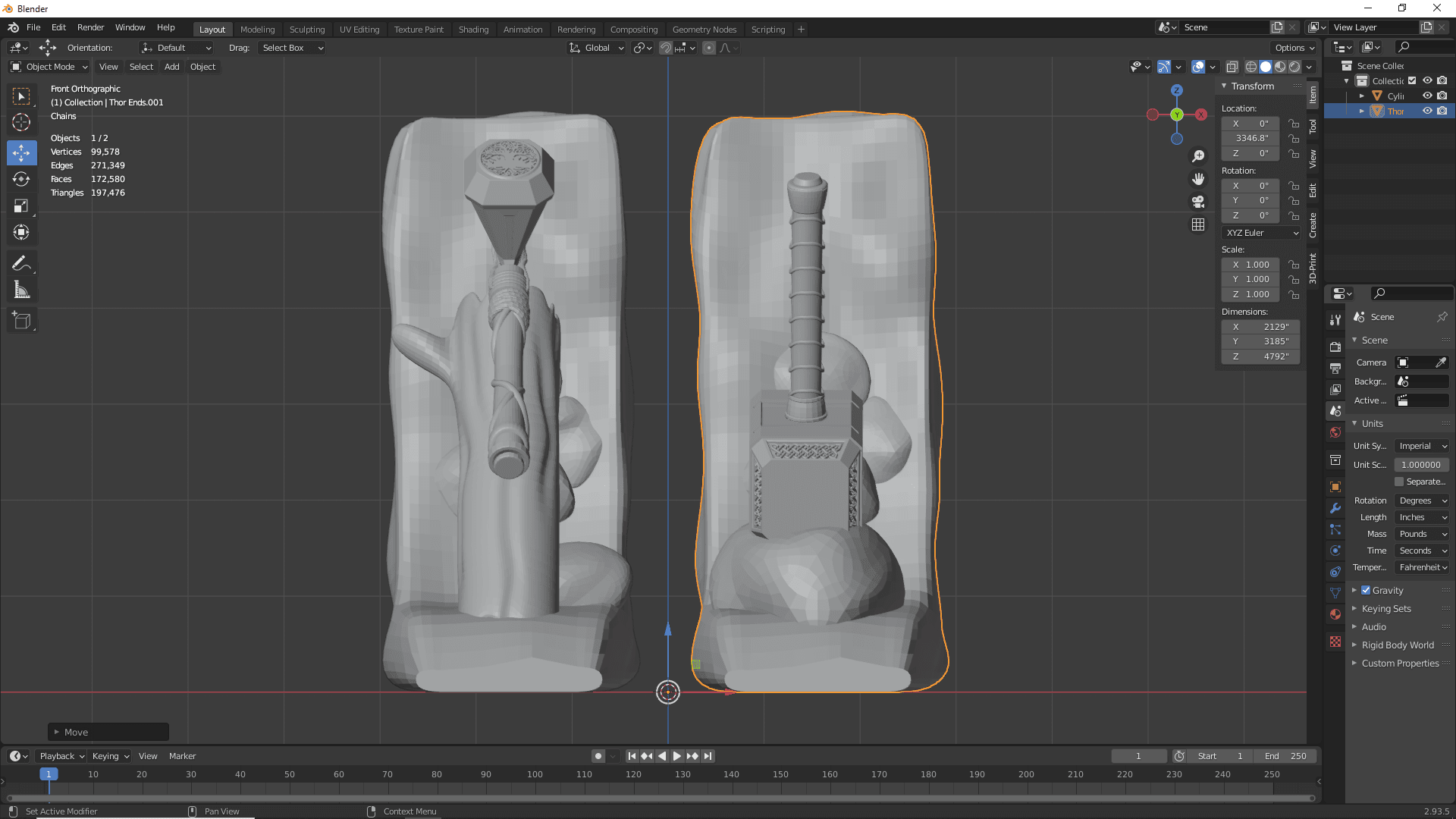
Task: Toggle visibility of Cylinder object
Action: pyautogui.click(x=1427, y=96)
